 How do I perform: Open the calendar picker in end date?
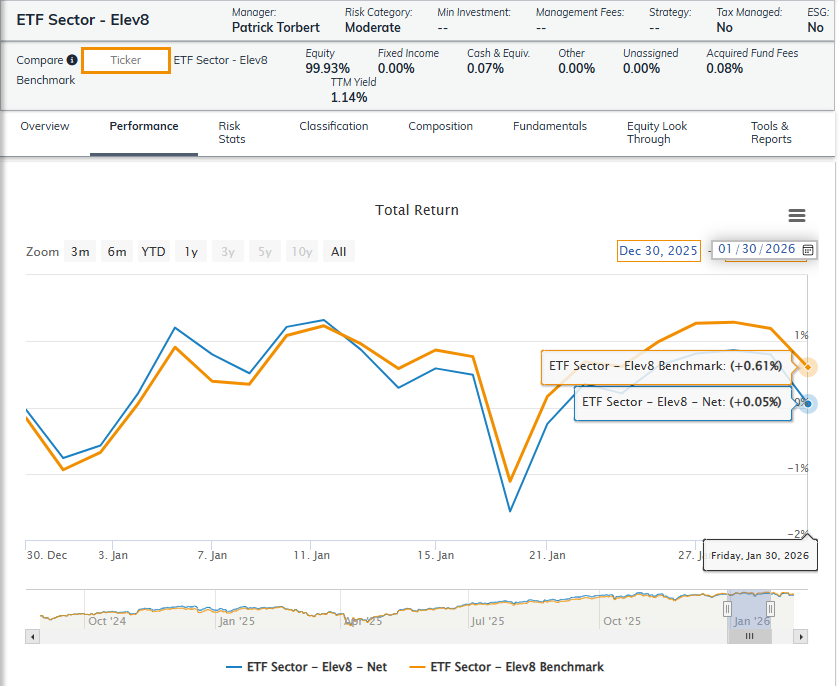click(x=807, y=250)
